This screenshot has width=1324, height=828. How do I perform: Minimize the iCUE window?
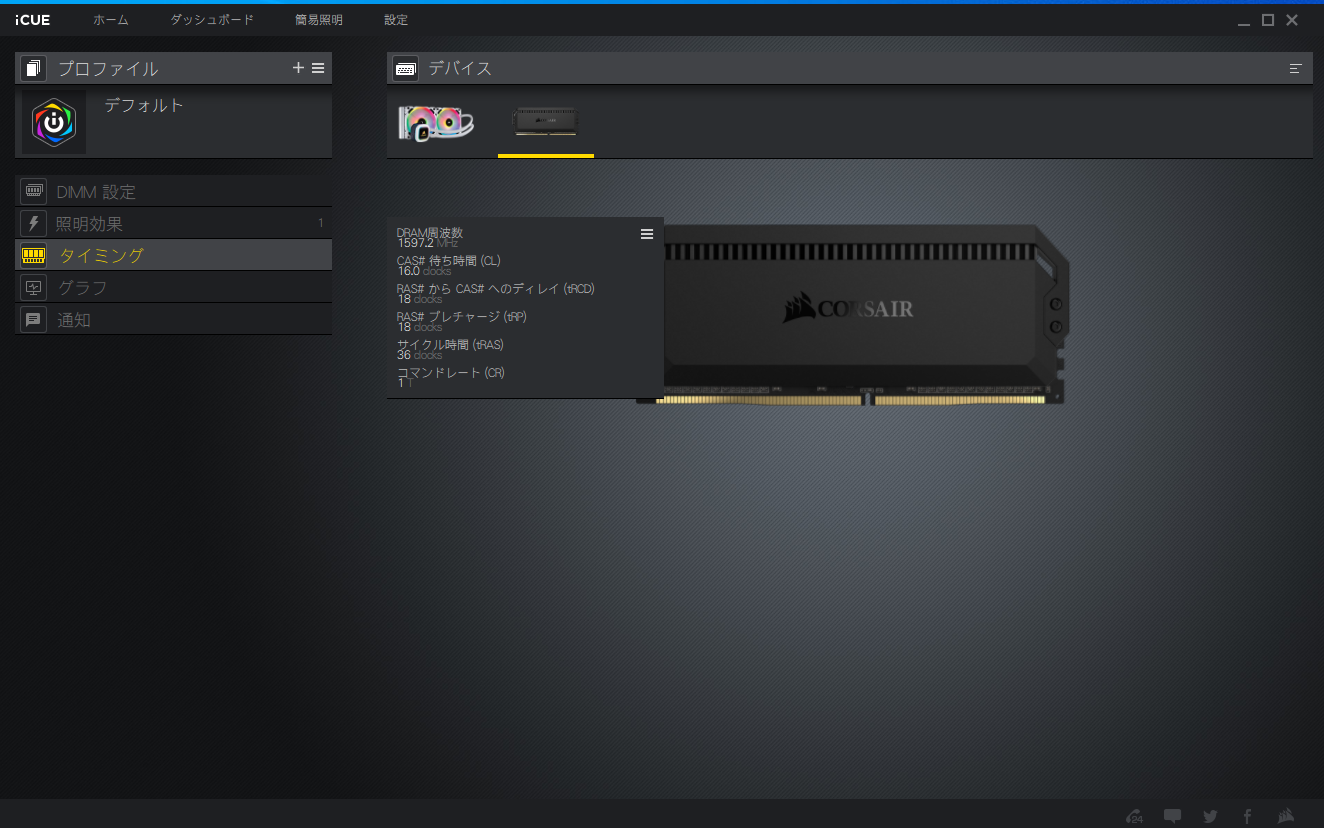click(x=1243, y=20)
